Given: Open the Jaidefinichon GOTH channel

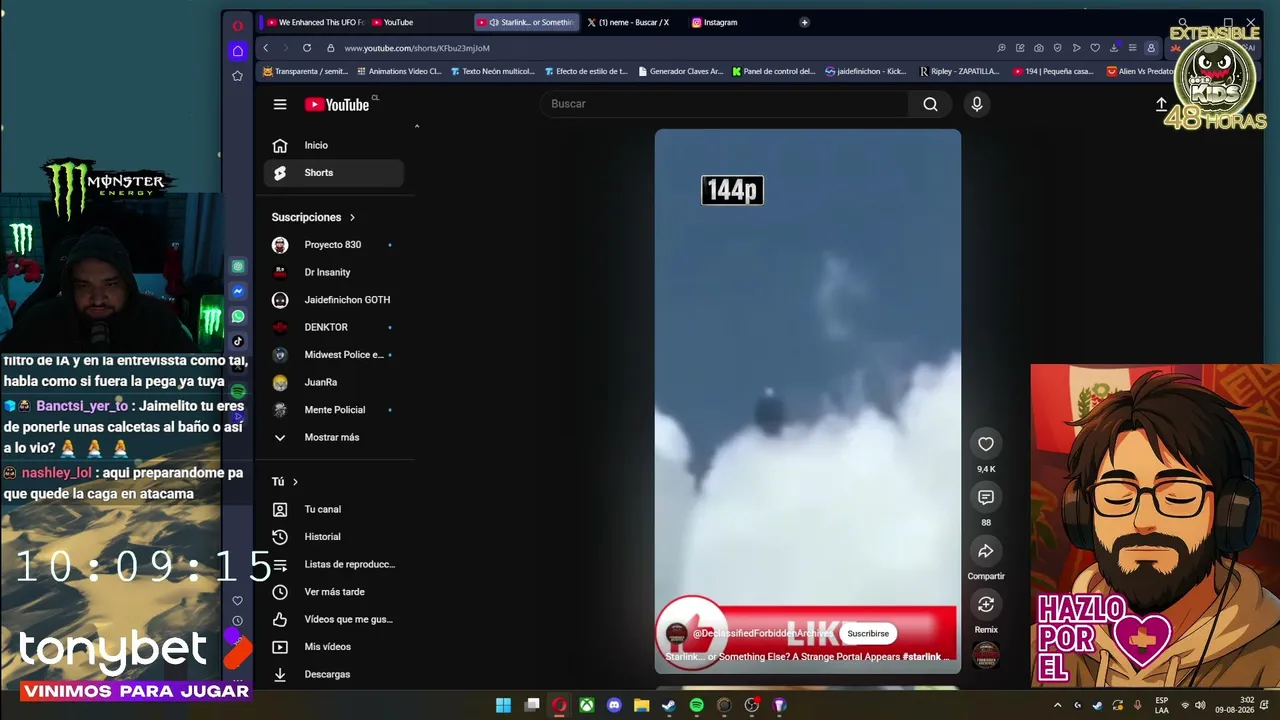Looking at the screenshot, I should click(x=334, y=300).
